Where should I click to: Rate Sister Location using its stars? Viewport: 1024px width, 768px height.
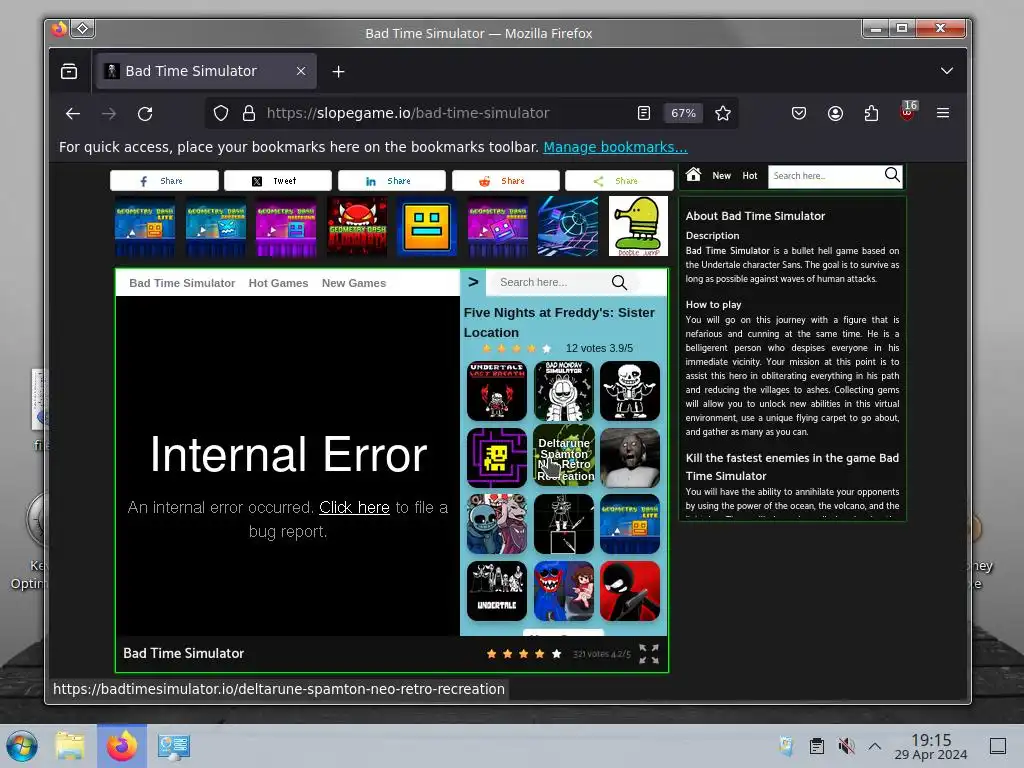517,349
